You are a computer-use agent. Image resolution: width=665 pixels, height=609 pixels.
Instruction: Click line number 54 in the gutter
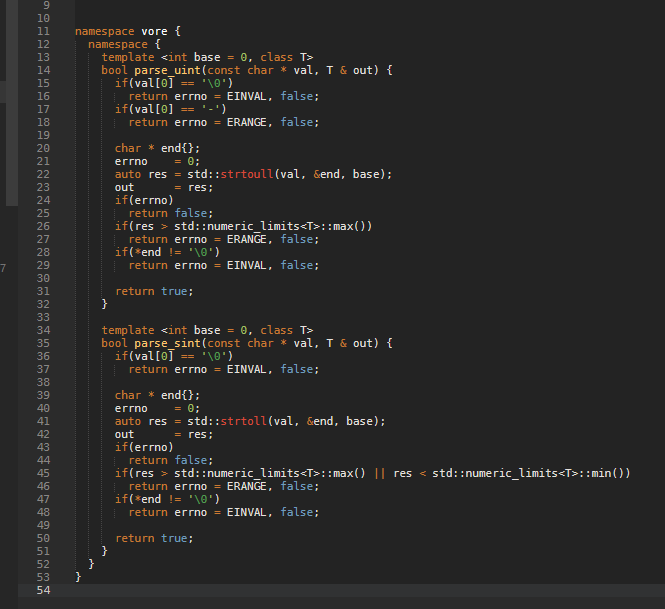click(42, 590)
